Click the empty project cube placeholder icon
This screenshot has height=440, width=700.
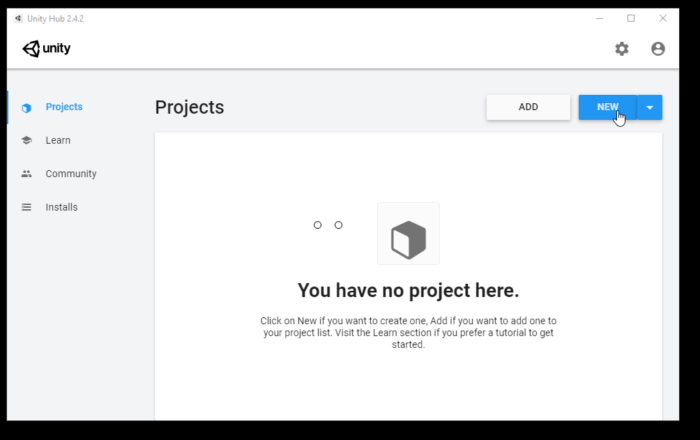408,233
